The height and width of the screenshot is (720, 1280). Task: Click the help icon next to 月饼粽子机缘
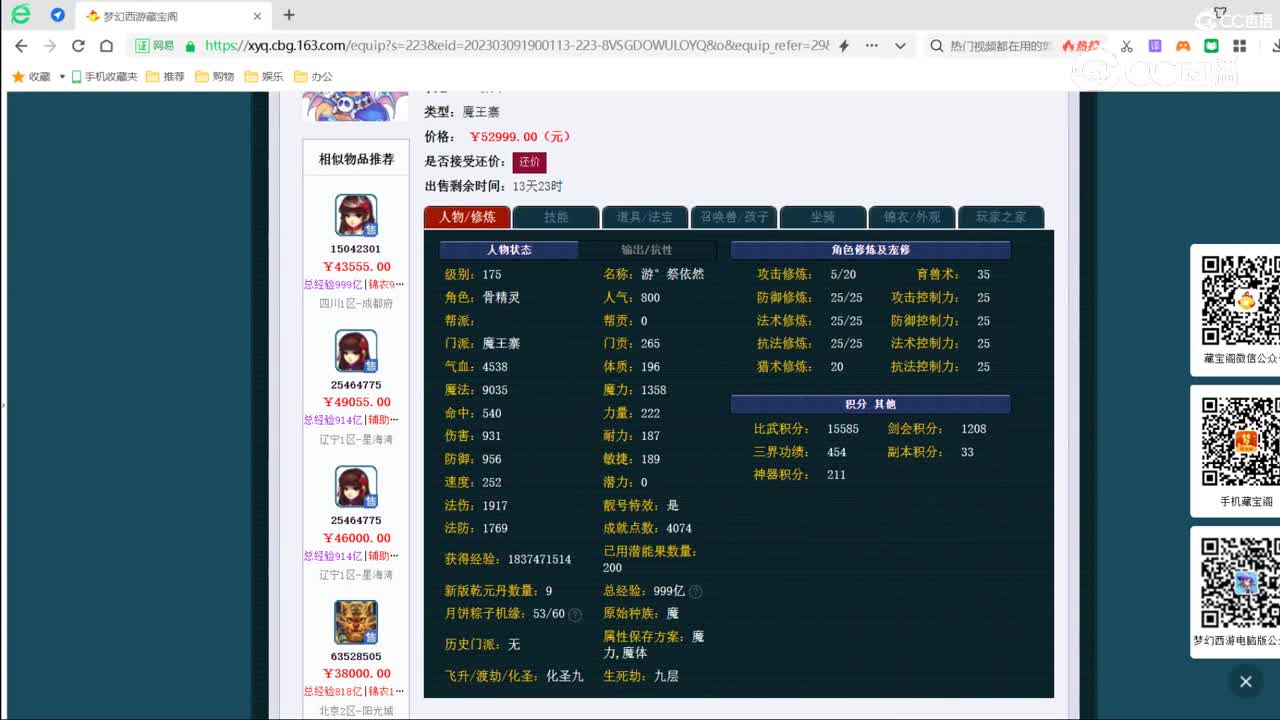click(x=575, y=615)
